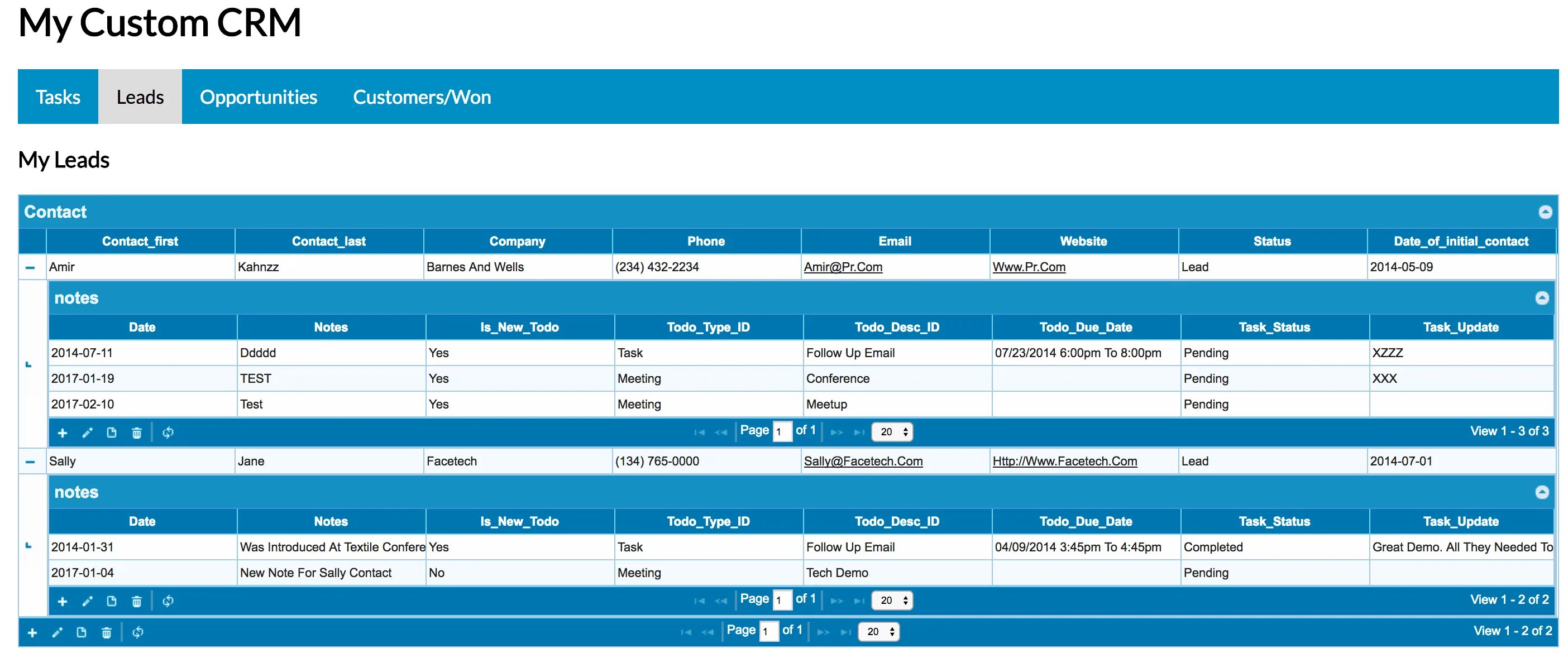Open Amir@Pr.Com email link
The width and height of the screenshot is (1568, 663).
pyautogui.click(x=843, y=267)
